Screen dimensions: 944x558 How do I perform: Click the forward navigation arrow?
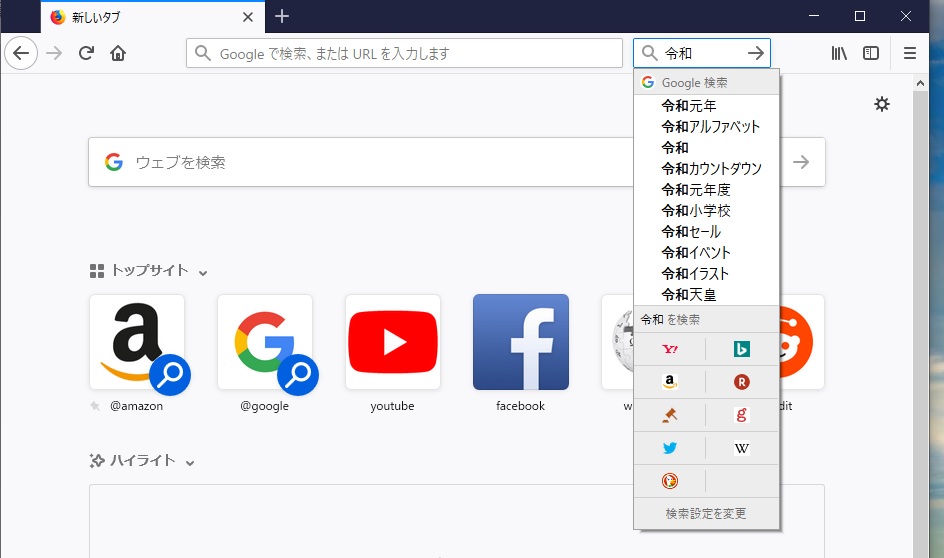54,54
